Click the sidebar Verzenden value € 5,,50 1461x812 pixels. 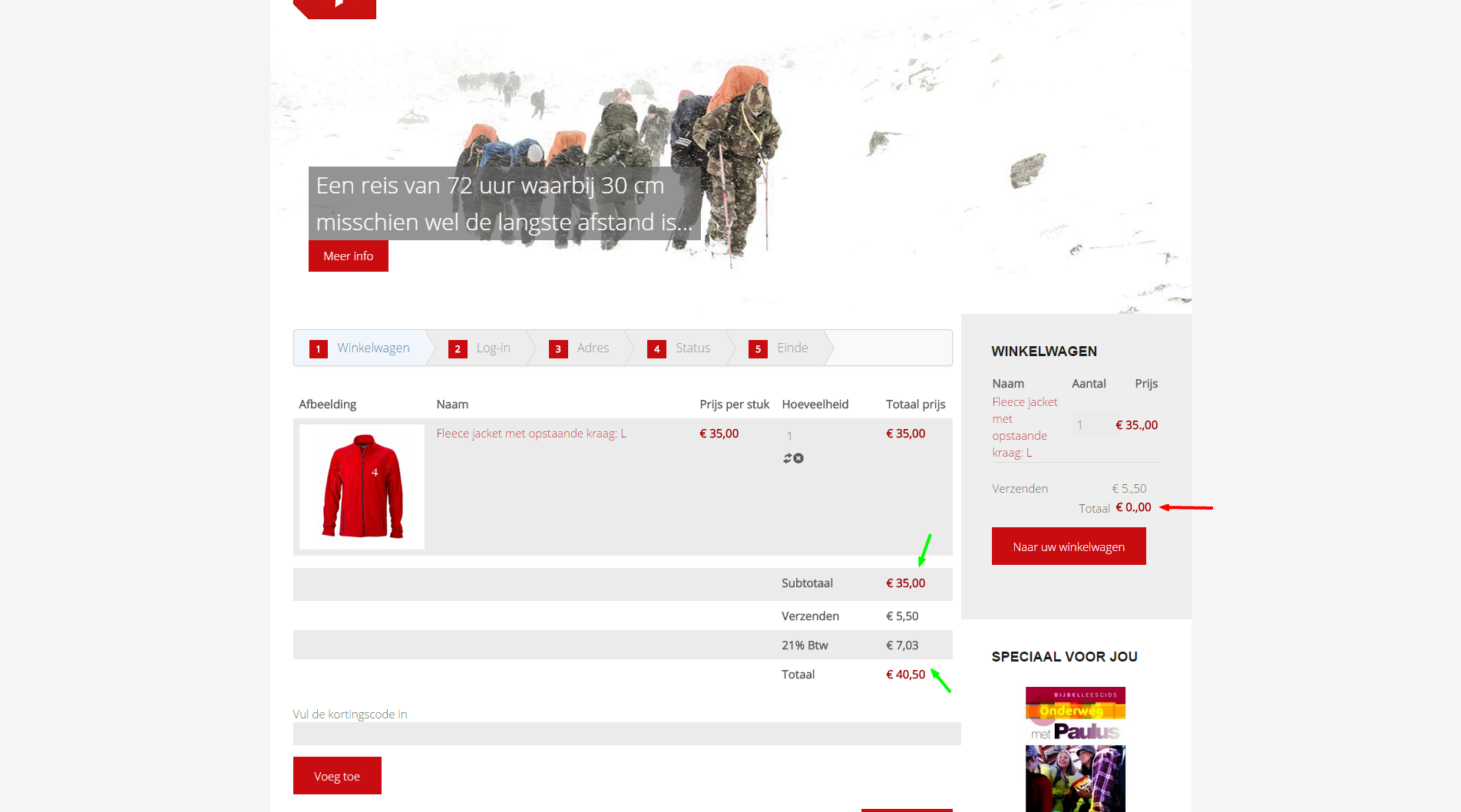point(1129,489)
